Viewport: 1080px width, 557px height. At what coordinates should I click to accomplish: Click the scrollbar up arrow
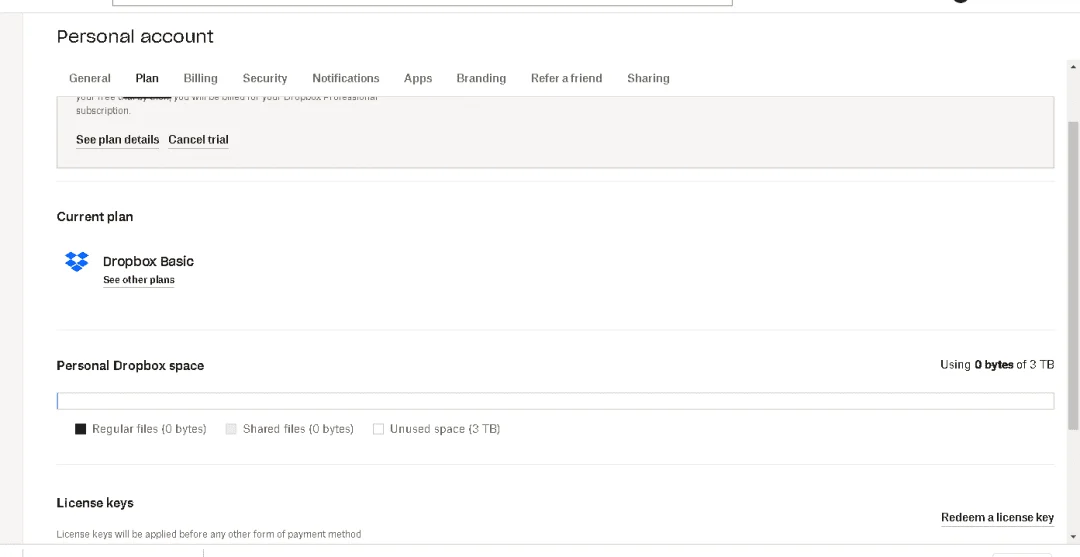[x=1073, y=67]
